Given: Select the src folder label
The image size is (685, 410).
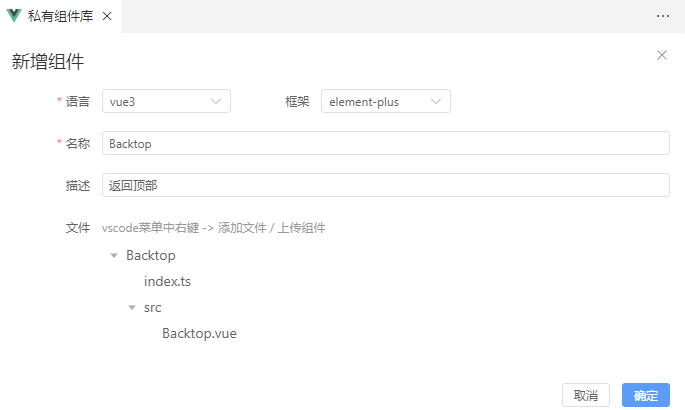Looking at the screenshot, I should pyautogui.click(x=152, y=308).
